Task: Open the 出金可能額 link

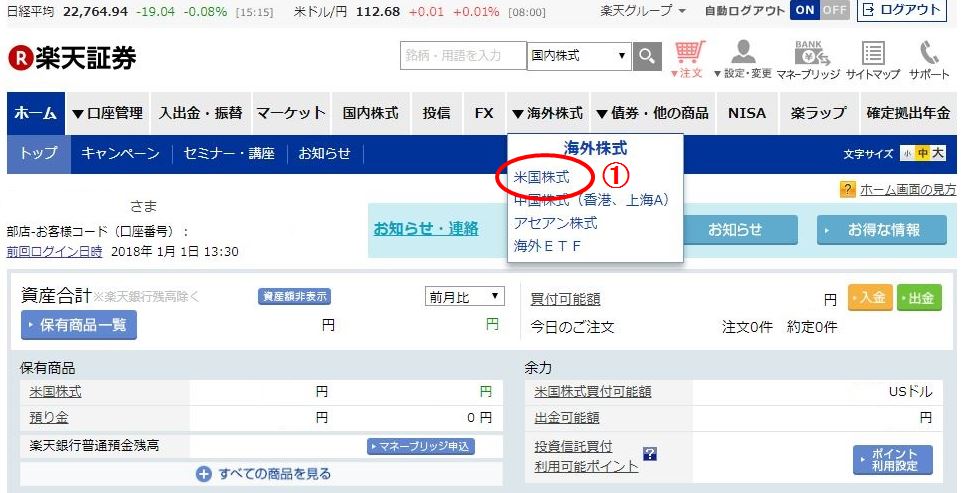Action: 566,418
